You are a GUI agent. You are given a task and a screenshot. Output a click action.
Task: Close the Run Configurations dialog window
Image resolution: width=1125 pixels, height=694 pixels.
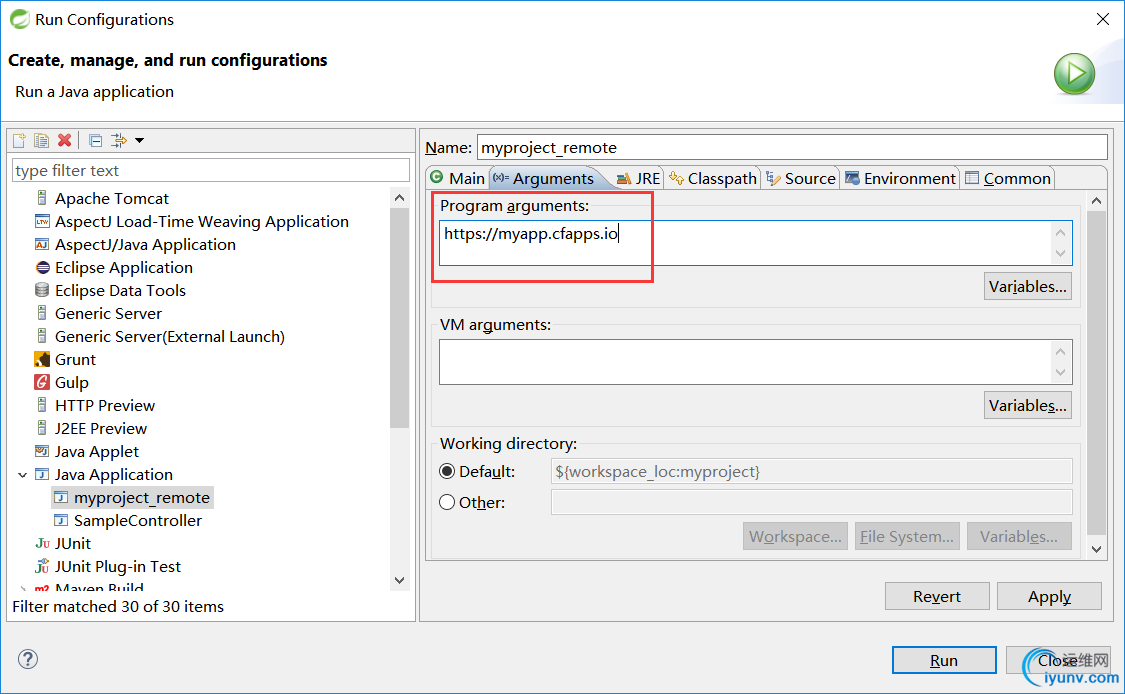point(1103,19)
